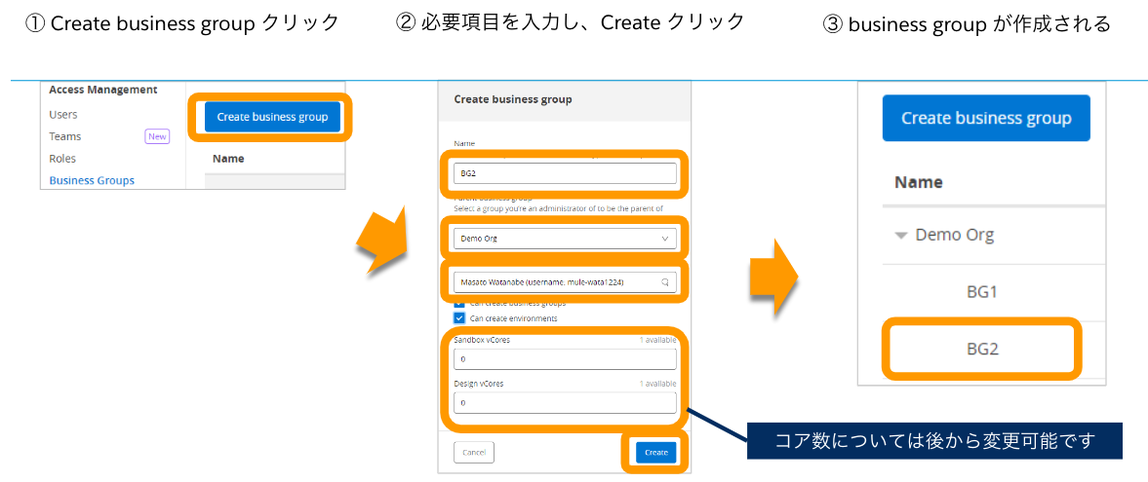Open the Demo Org parent group dropdown
1148x482 pixels.
coord(564,239)
